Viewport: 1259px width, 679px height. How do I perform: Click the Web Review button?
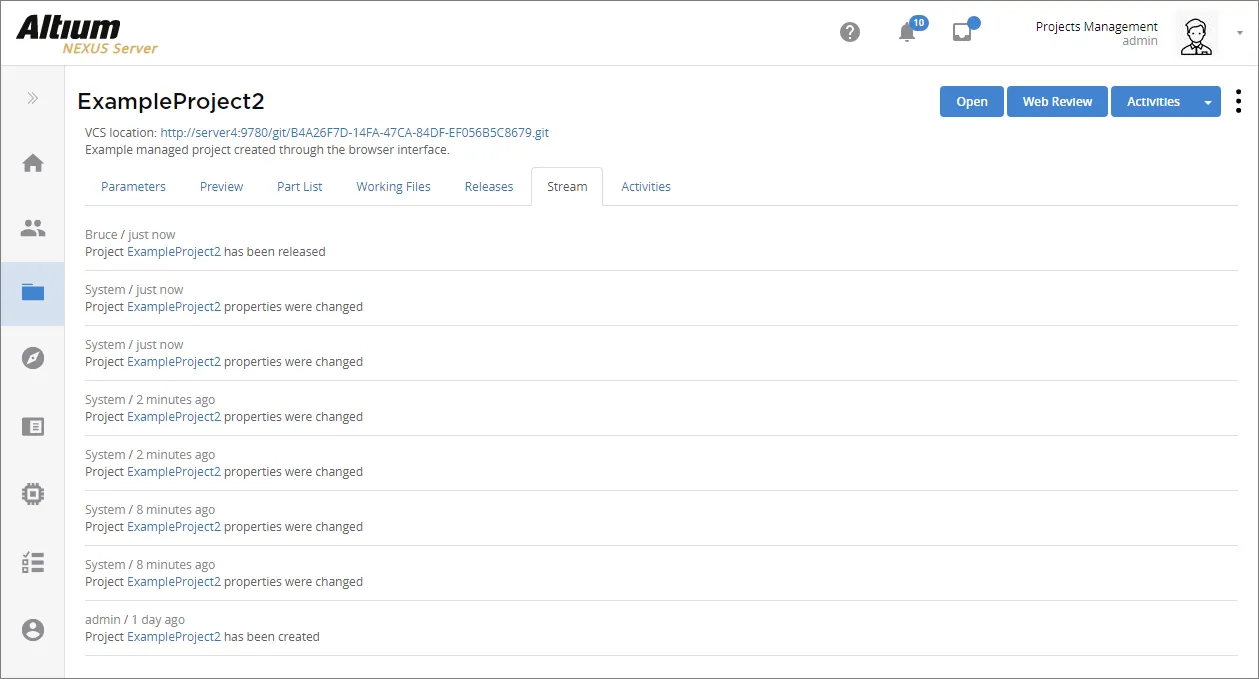[x=1057, y=102]
